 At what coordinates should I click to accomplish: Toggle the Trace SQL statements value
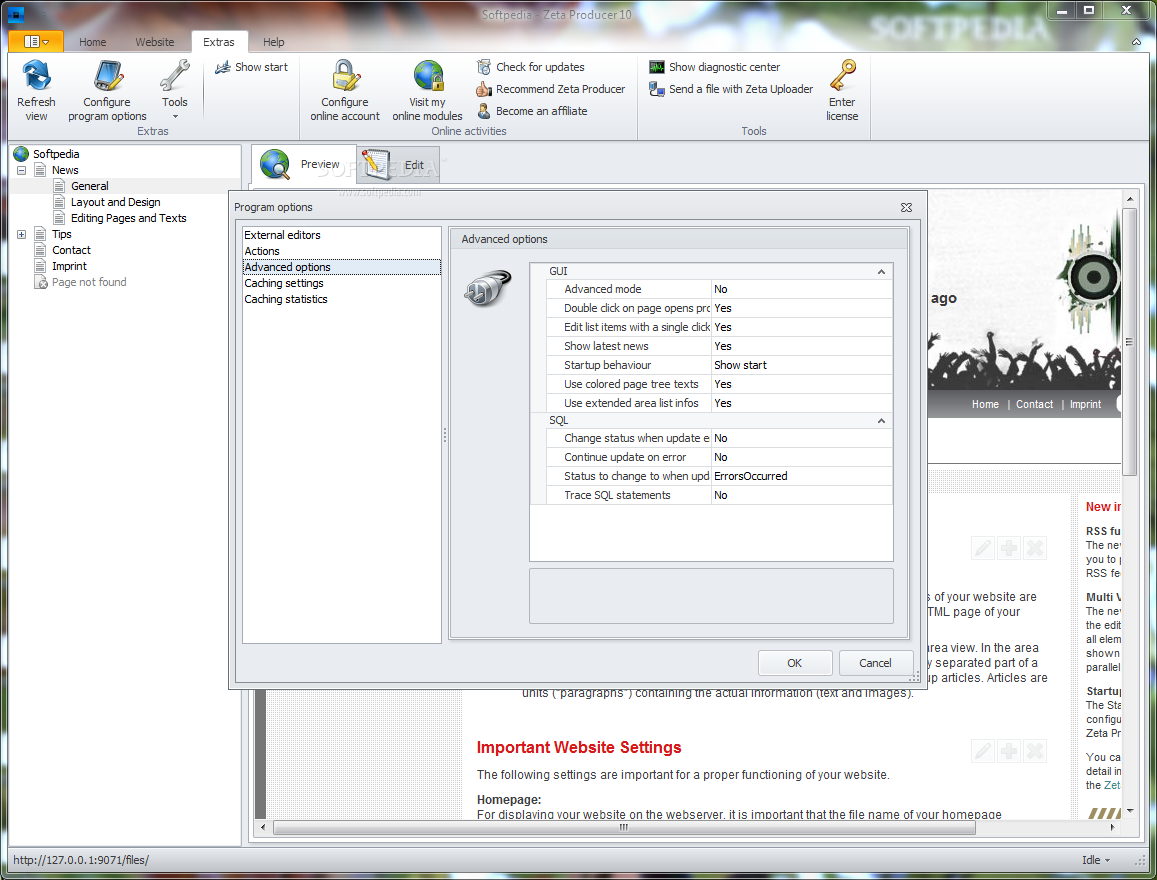pos(801,496)
